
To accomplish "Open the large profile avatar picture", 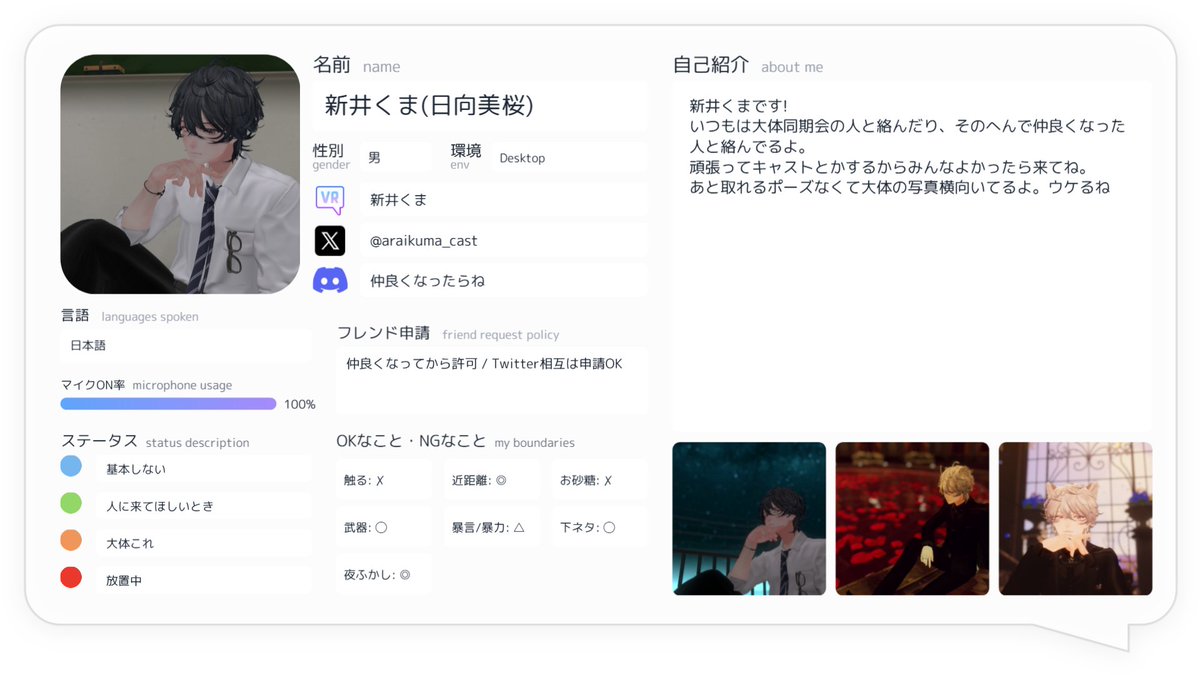I will pos(180,174).
